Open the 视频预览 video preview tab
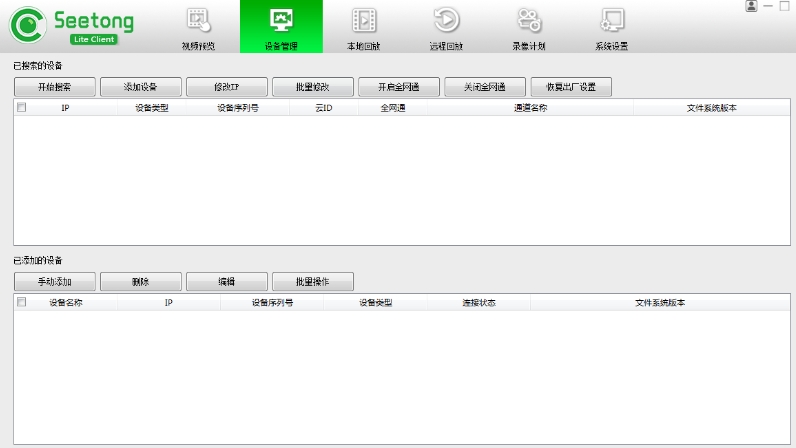Viewport: 796px width, 448px height. tap(198, 27)
